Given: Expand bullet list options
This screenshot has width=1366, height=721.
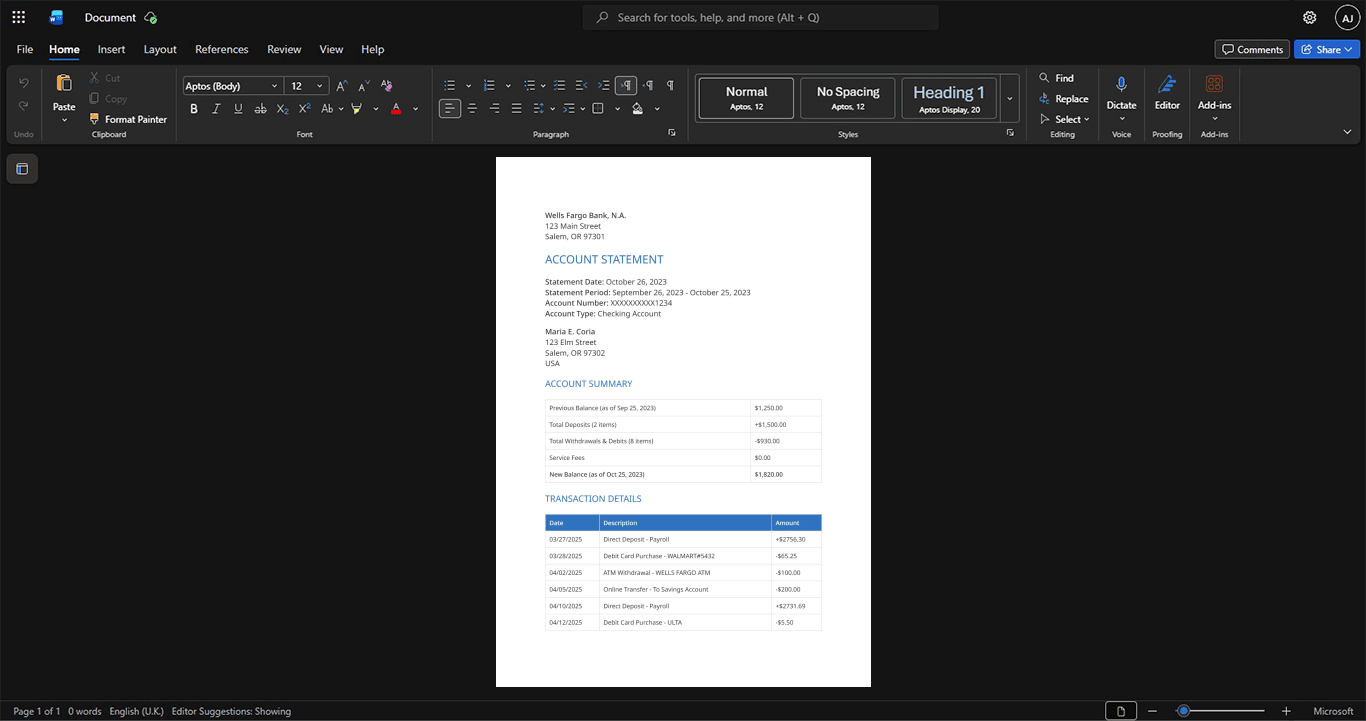Looking at the screenshot, I should [468, 86].
